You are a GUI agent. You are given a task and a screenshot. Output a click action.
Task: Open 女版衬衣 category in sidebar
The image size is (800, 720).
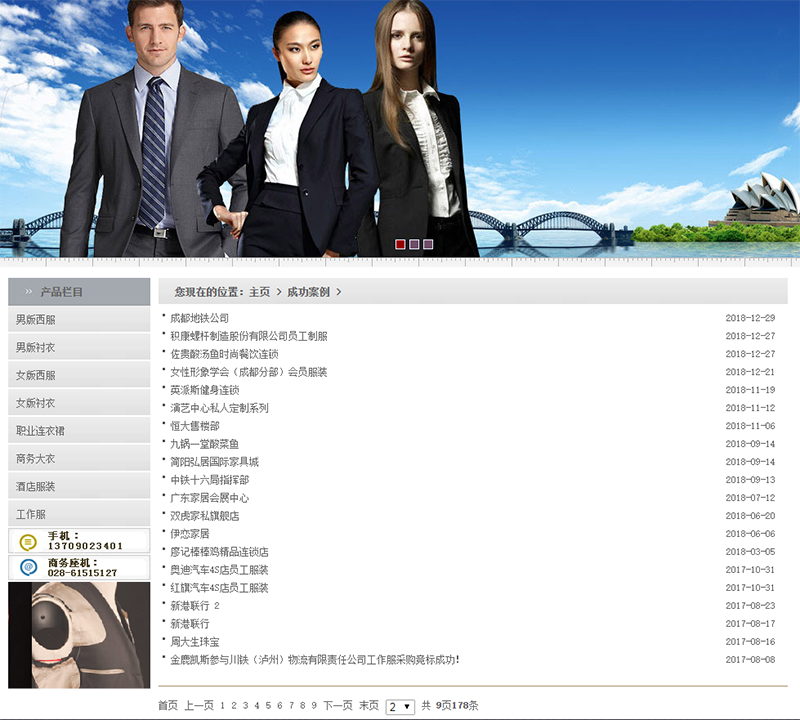click(36, 403)
